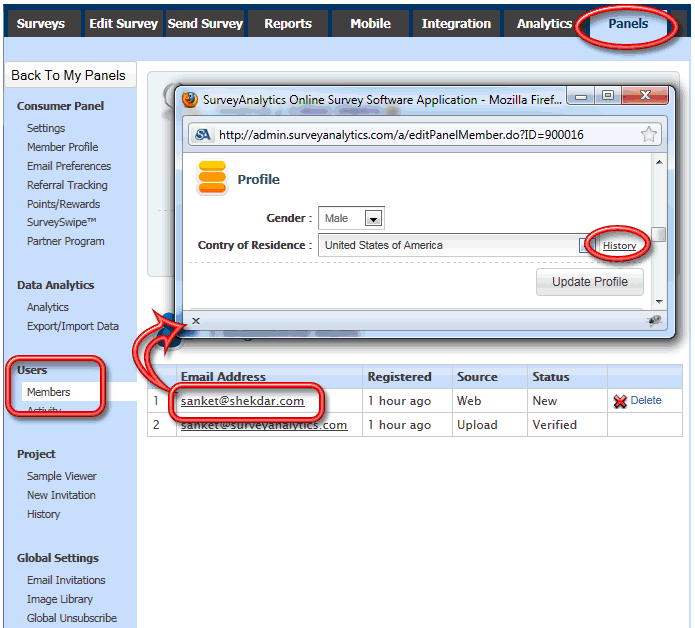This screenshot has width=695, height=628.
Task: Maximize the Firefox popup window
Action: (608, 95)
